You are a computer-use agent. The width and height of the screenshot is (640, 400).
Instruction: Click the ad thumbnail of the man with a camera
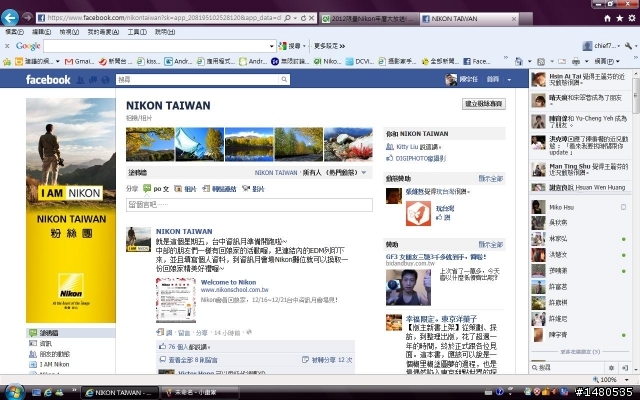pyautogui.click(x=408, y=287)
